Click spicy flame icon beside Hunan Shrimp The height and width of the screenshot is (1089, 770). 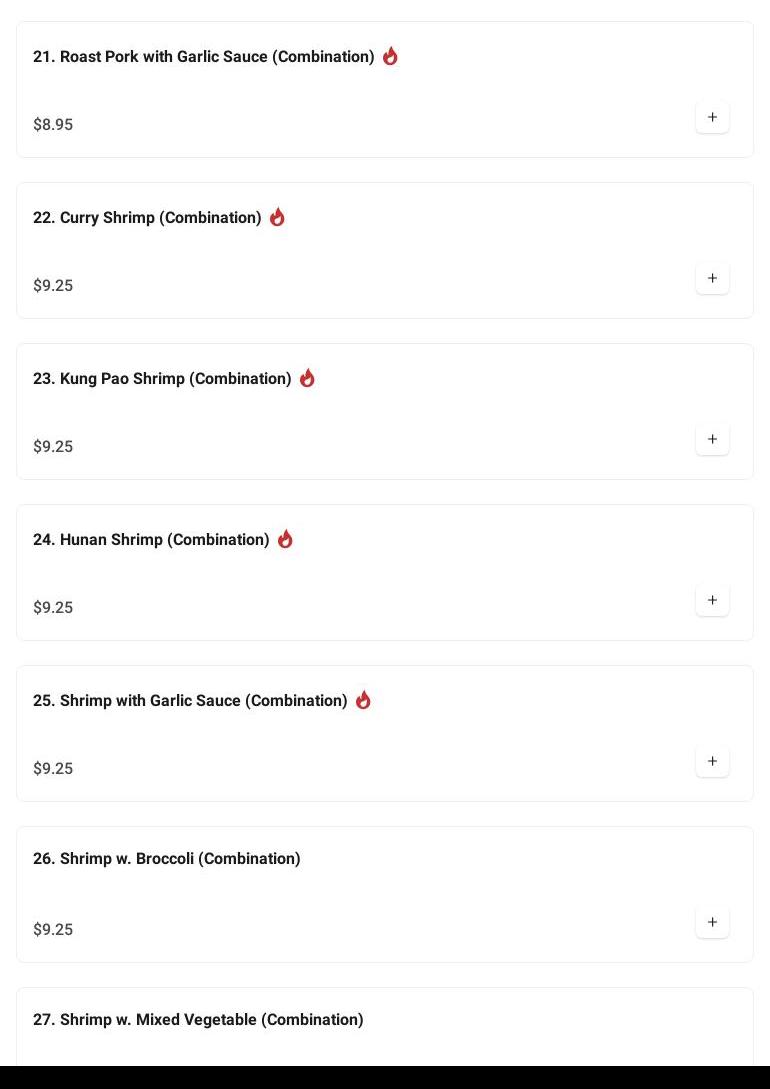click(x=285, y=539)
